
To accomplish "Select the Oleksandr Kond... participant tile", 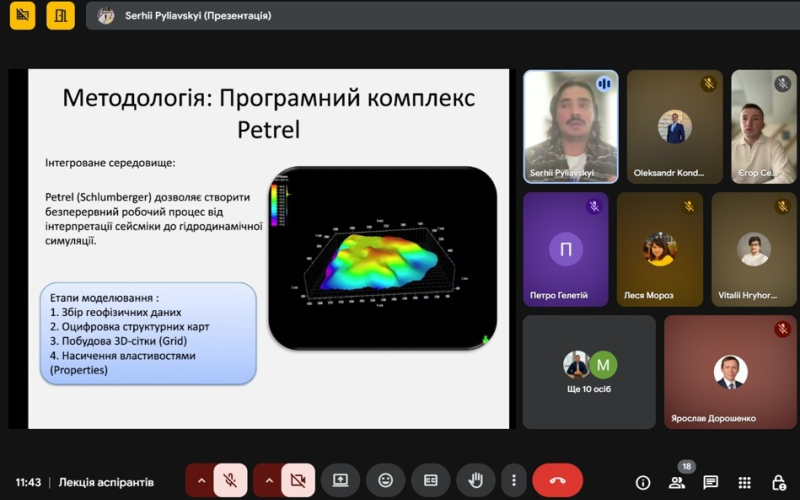I will (674, 127).
